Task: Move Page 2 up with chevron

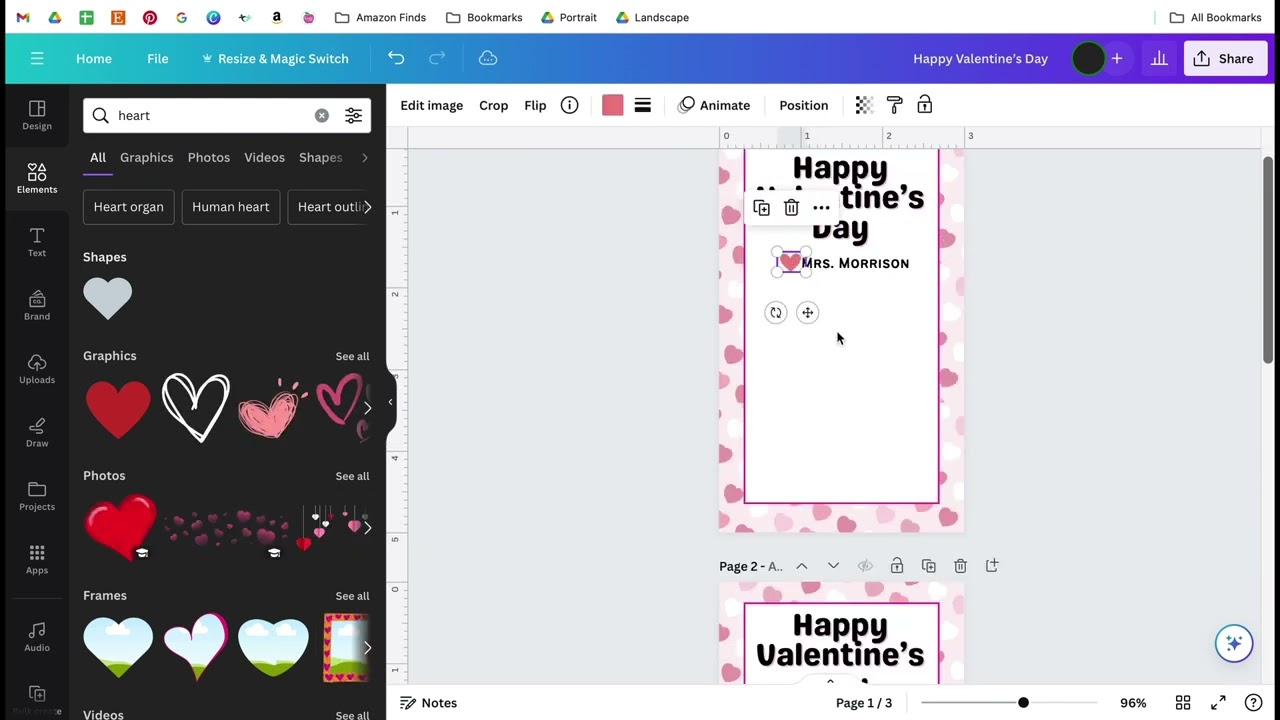Action: 802,566
